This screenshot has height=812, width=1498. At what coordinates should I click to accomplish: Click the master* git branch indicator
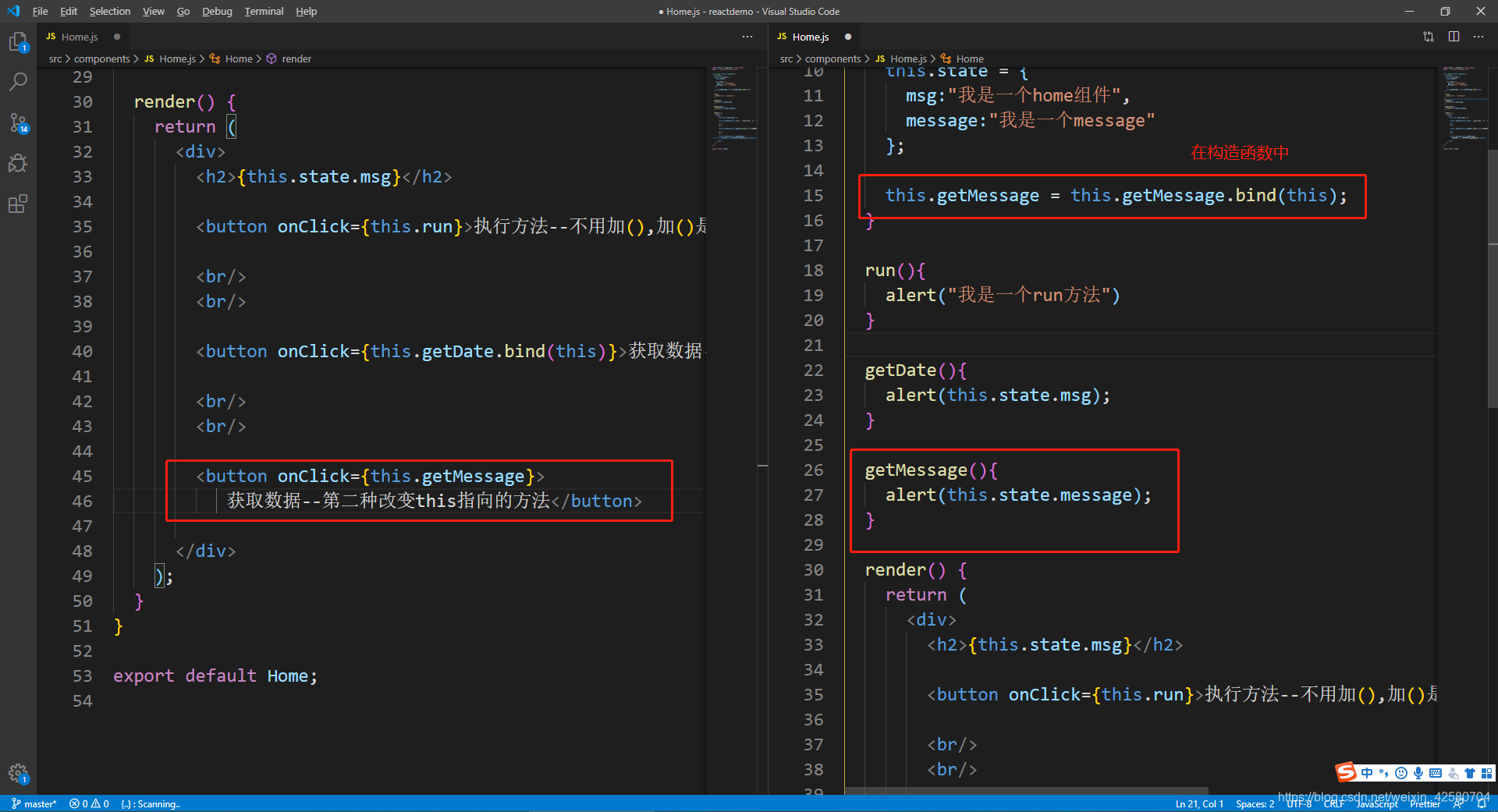coord(34,804)
